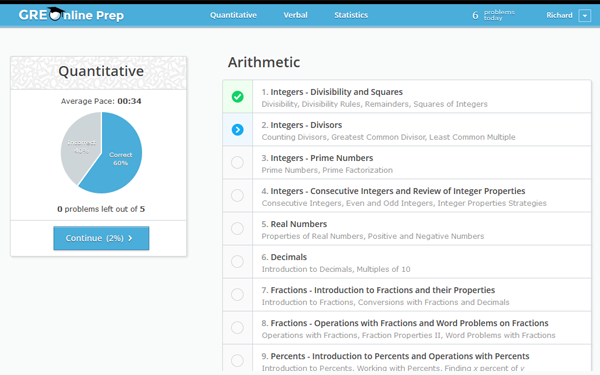Open the Statistics nav menu
600x375 pixels.
point(351,15)
